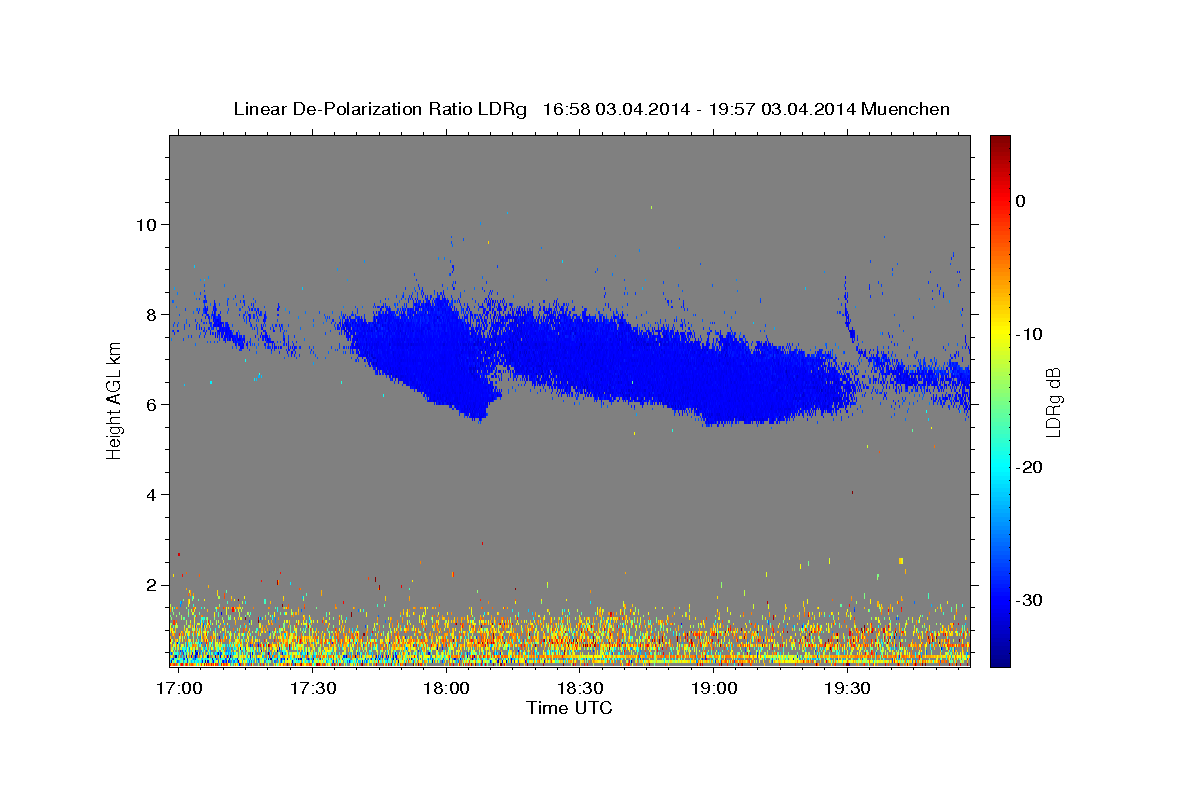The height and width of the screenshot is (800, 1200).
Task: Click the height tick label 6
Action: pos(151,404)
